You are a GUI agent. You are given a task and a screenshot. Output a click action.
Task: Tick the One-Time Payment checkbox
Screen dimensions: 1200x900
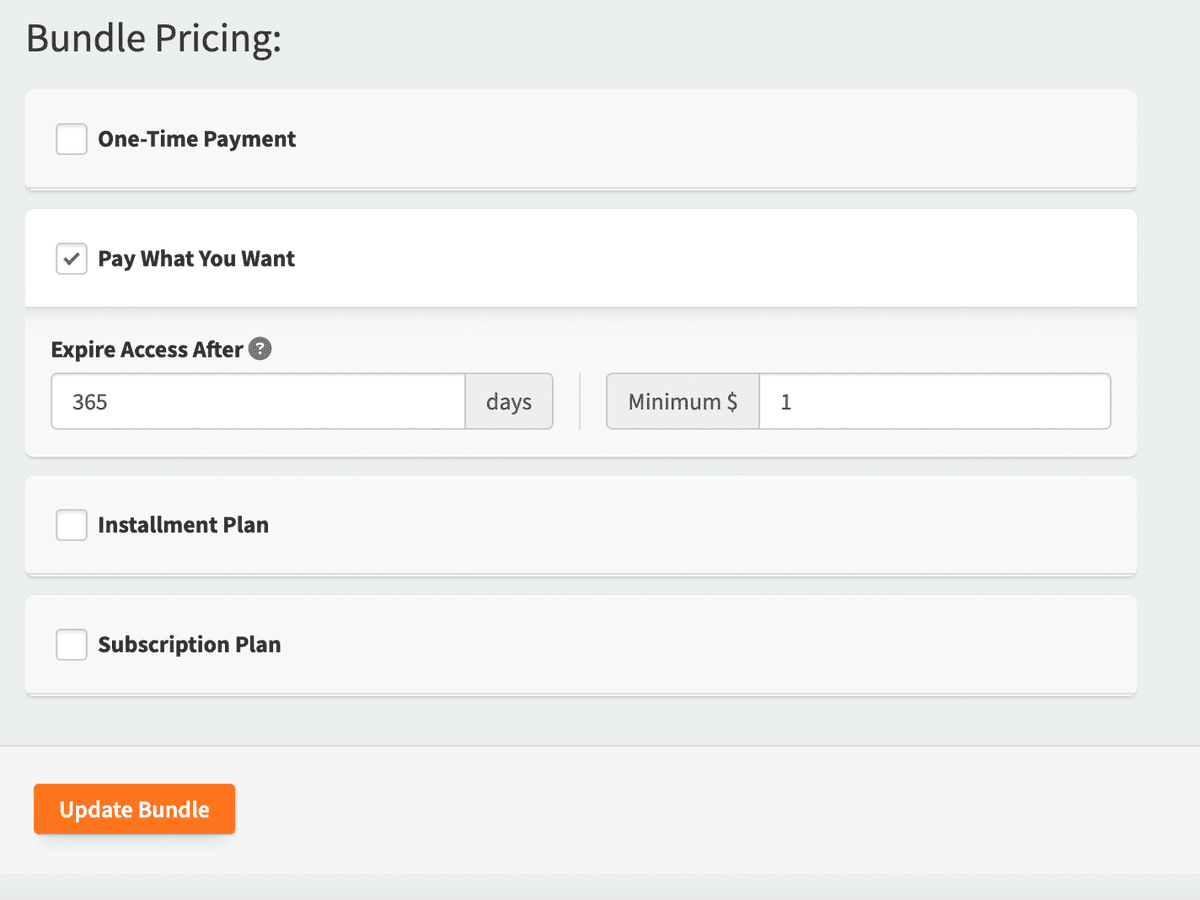click(x=71, y=139)
